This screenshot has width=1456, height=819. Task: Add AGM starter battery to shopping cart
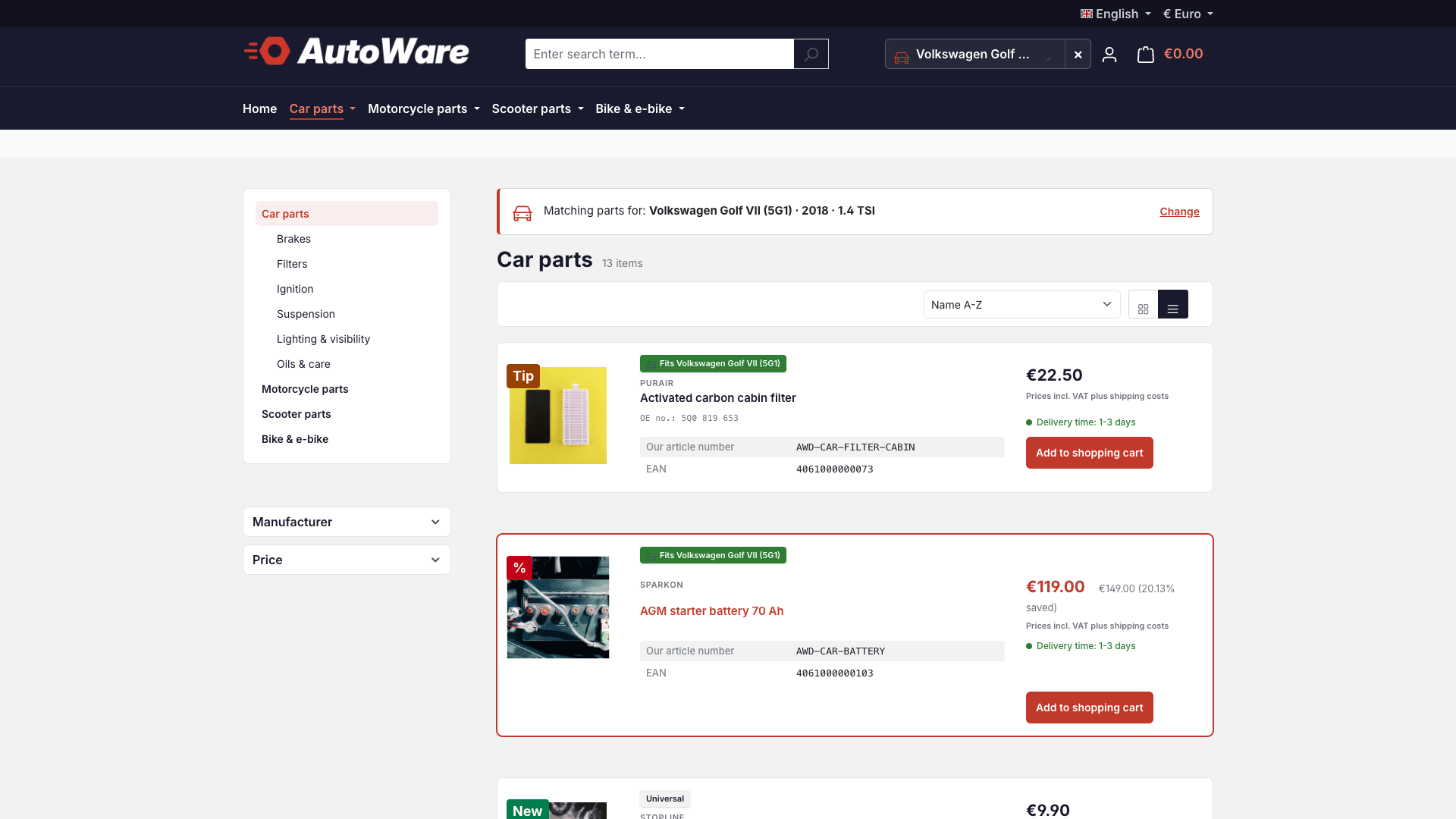click(1089, 708)
